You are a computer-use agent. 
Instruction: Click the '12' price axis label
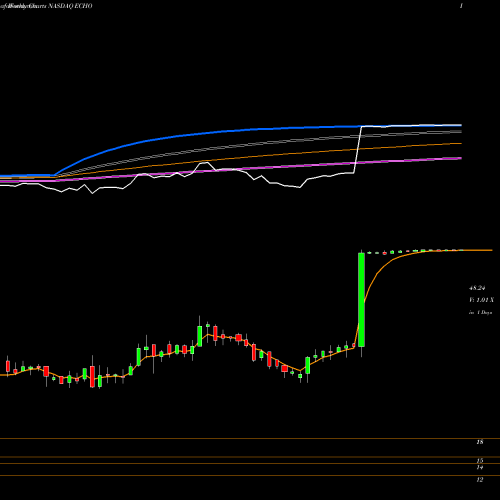pos(480,480)
